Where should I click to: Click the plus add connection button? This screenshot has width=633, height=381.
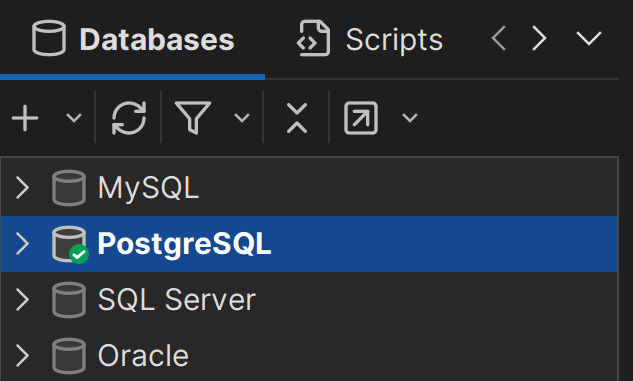pyautogui.click(x=25, y=118)
